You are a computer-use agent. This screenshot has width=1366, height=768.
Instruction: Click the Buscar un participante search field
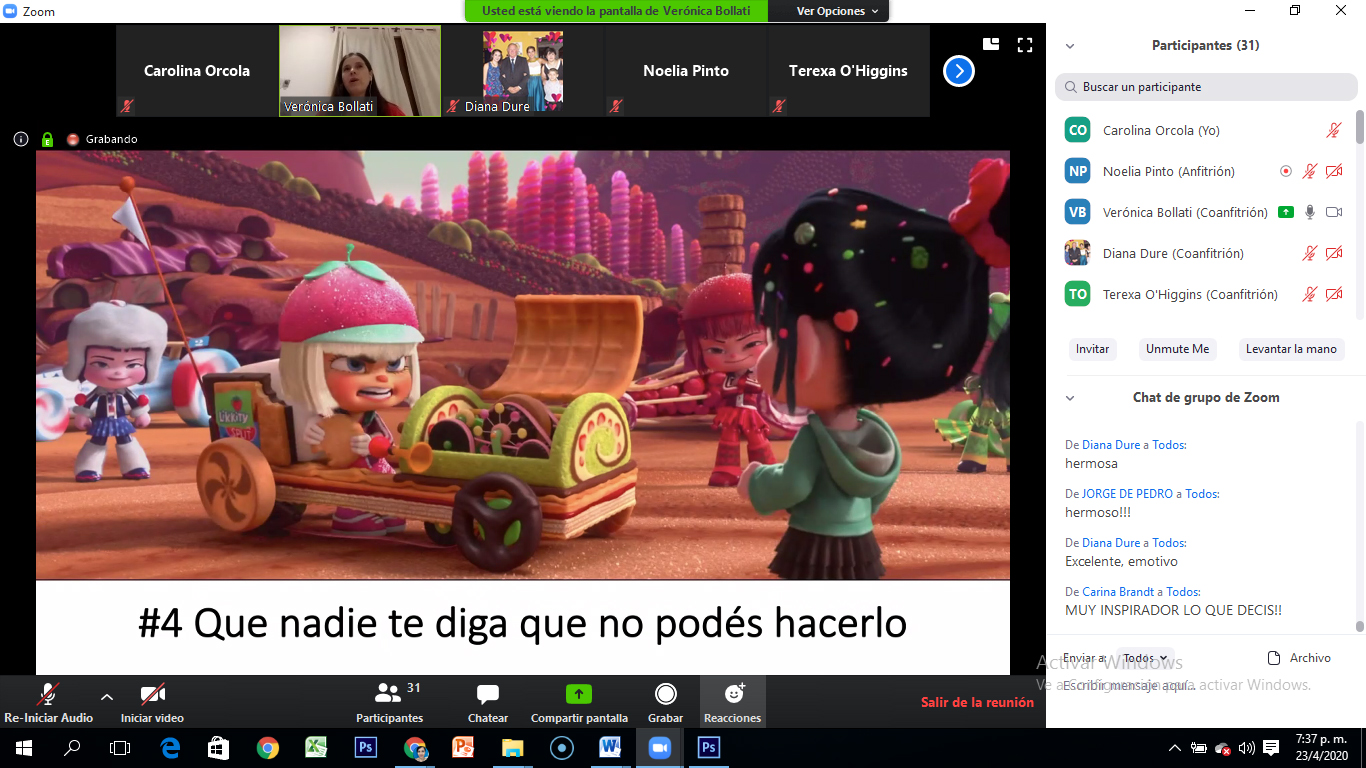[x=1206, y=87]
